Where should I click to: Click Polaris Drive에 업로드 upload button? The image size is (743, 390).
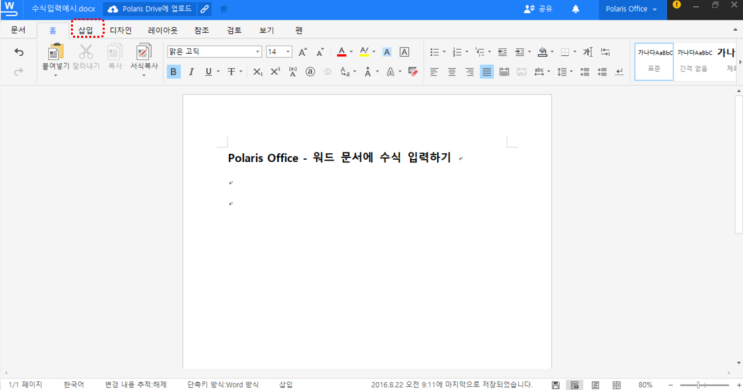[150, 9]
